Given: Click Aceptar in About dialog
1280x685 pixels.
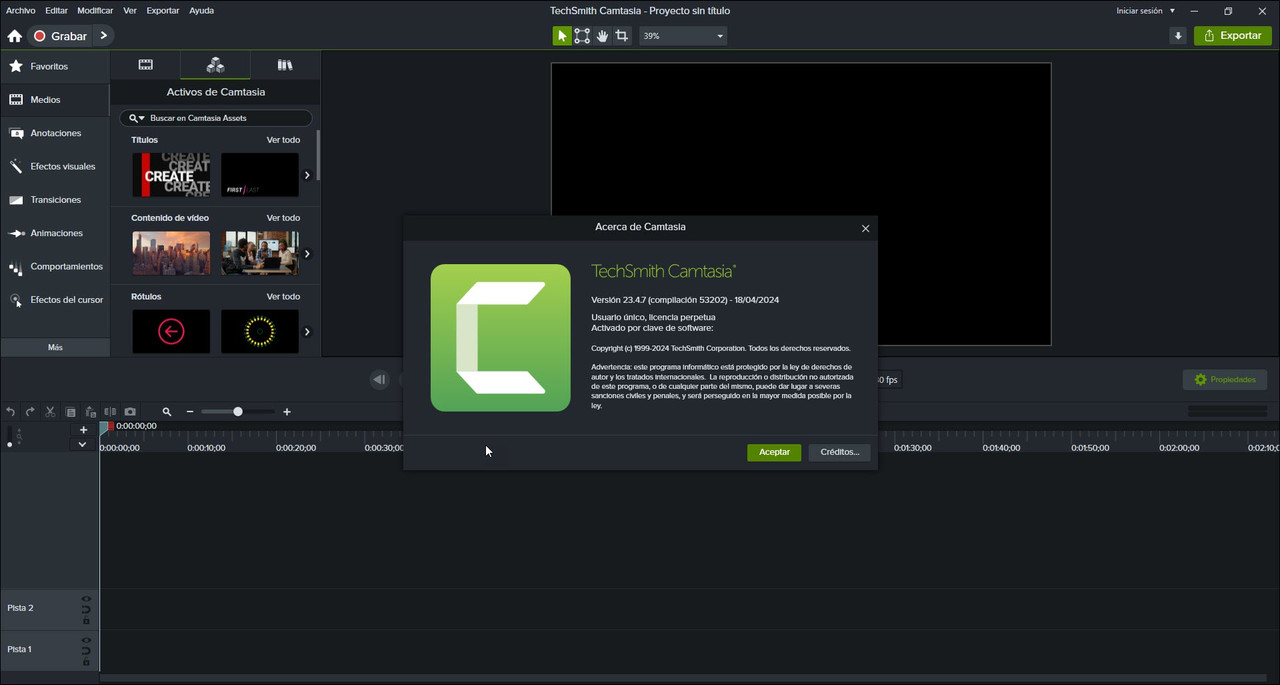Looking at the screenshot, I should (774, 452).
